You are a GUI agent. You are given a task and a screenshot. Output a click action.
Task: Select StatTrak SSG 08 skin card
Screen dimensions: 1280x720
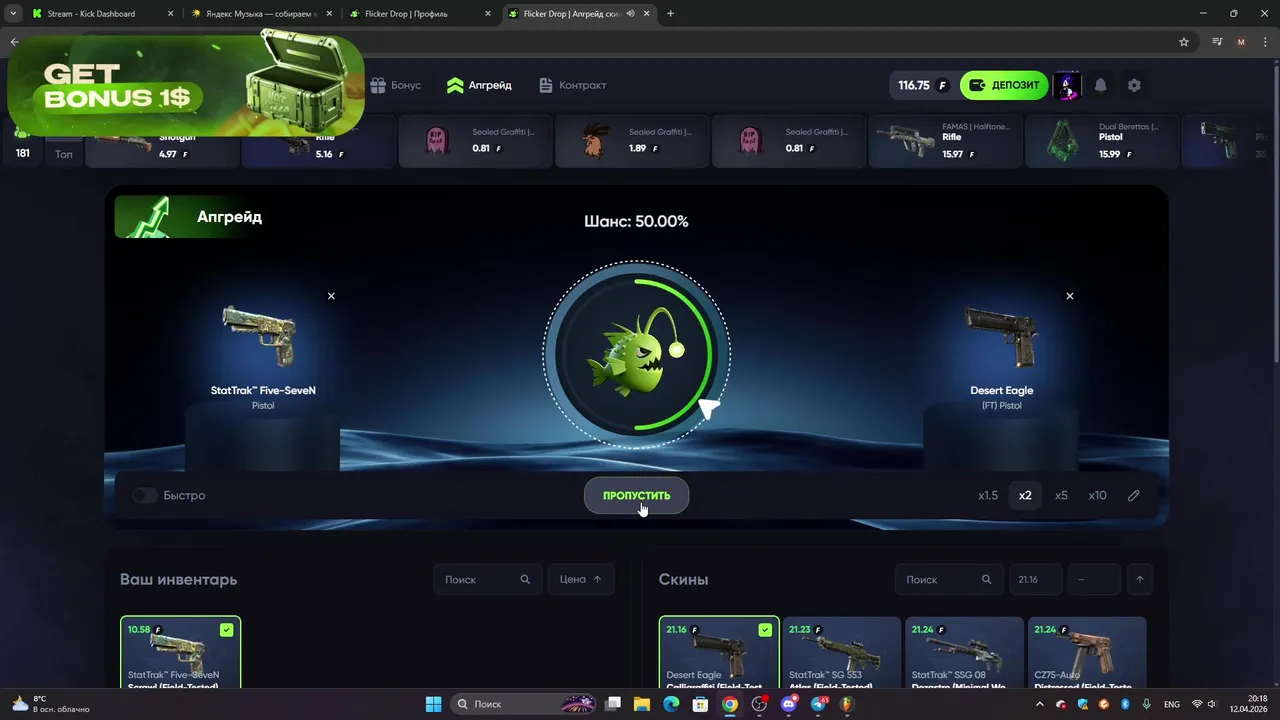964,653
